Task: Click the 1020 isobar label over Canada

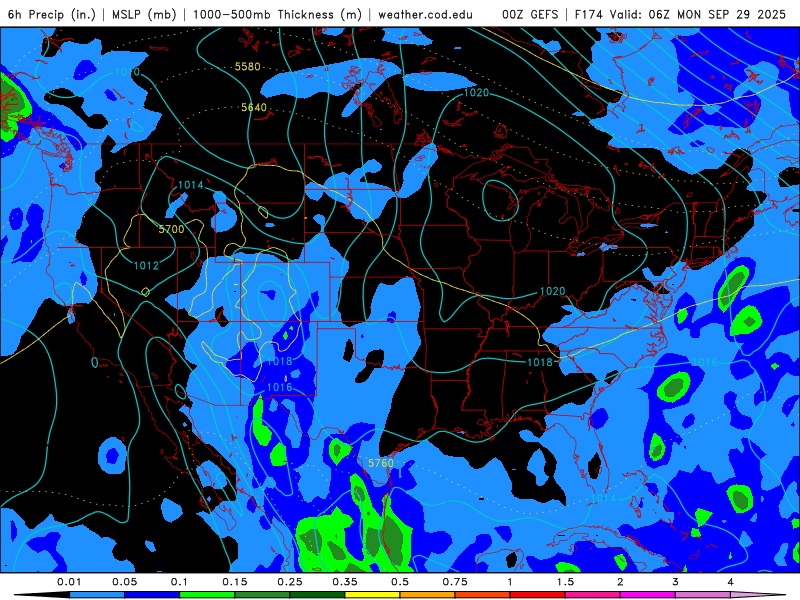Action: (476, 93)
